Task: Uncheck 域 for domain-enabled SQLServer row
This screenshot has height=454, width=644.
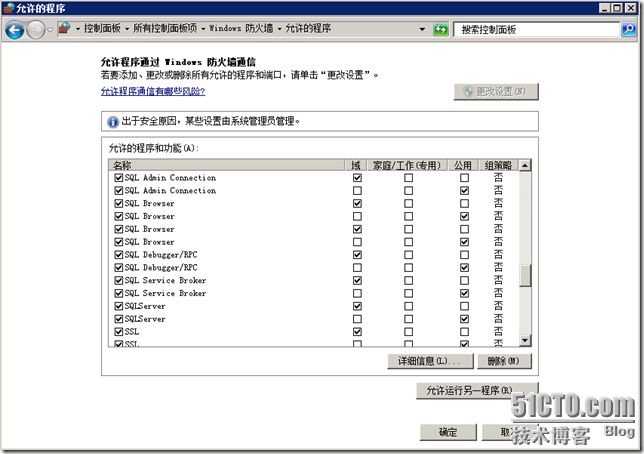Action: [x=357, y=306]
